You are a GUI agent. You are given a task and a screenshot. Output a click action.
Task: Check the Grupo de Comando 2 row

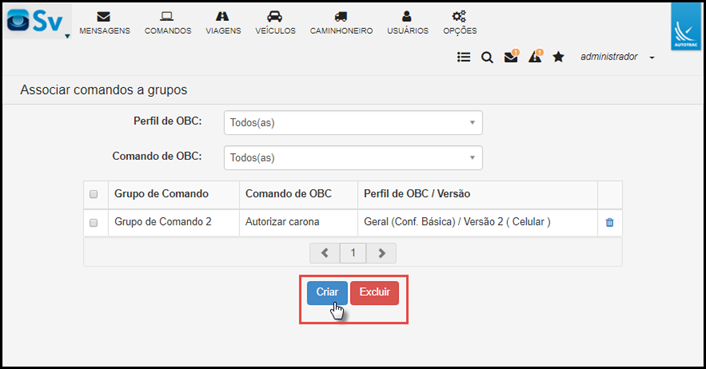(x=94, y=223)
